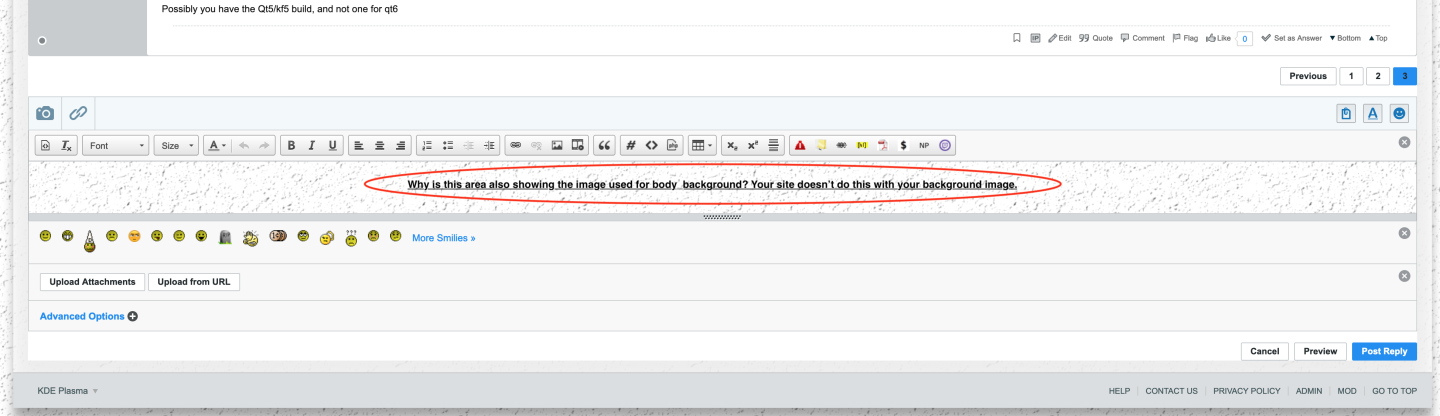This screenshot has height=416, width=1440.
Task: Toggle italic formatting
Action: pyautogui.click(x=312, y=145)
